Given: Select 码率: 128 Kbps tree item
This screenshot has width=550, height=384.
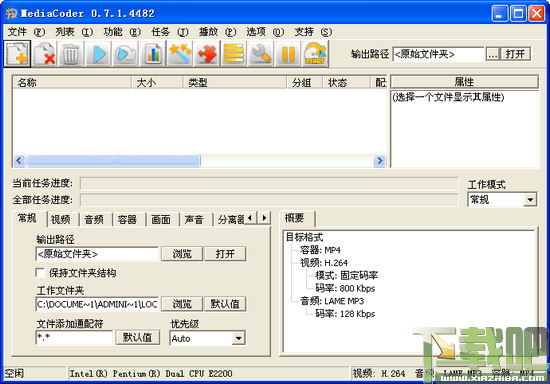Looking at the screenshot, I should pos(345,314).
